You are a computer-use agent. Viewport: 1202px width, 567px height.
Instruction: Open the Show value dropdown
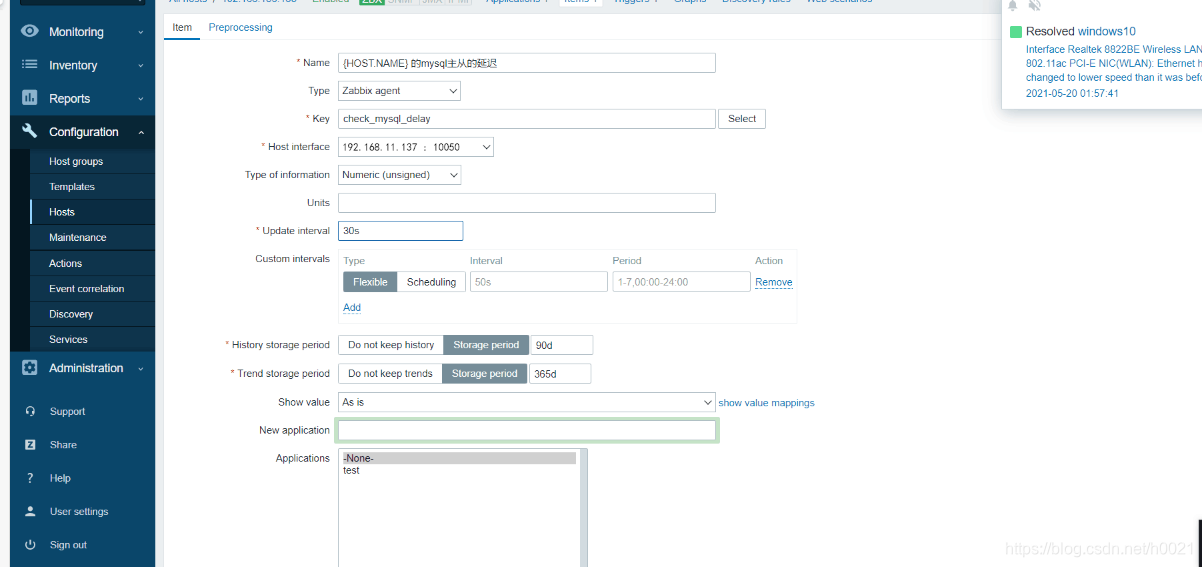[526, 402]
